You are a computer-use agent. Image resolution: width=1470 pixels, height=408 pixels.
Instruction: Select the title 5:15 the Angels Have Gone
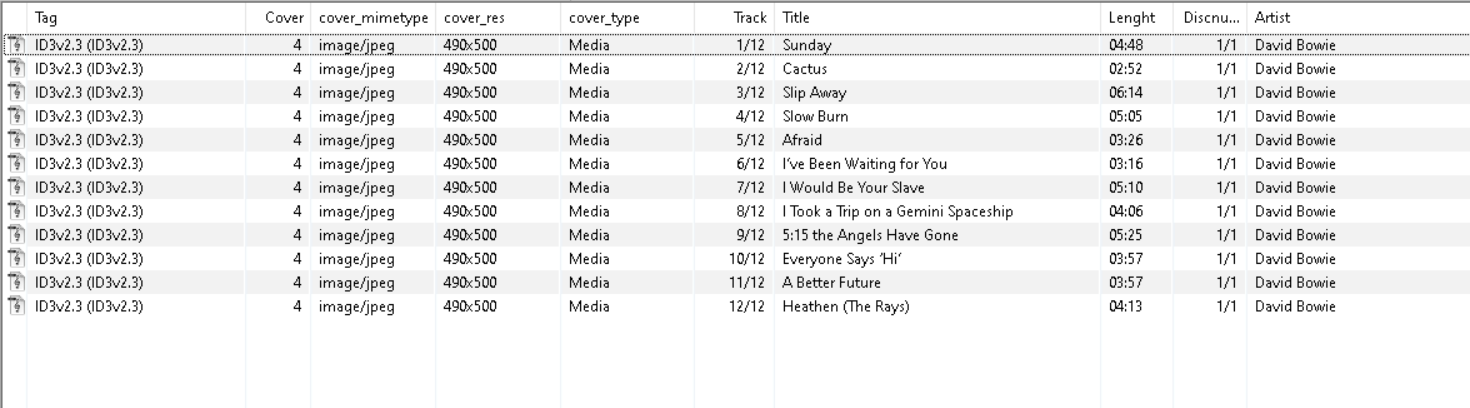(x=870, y=236)
